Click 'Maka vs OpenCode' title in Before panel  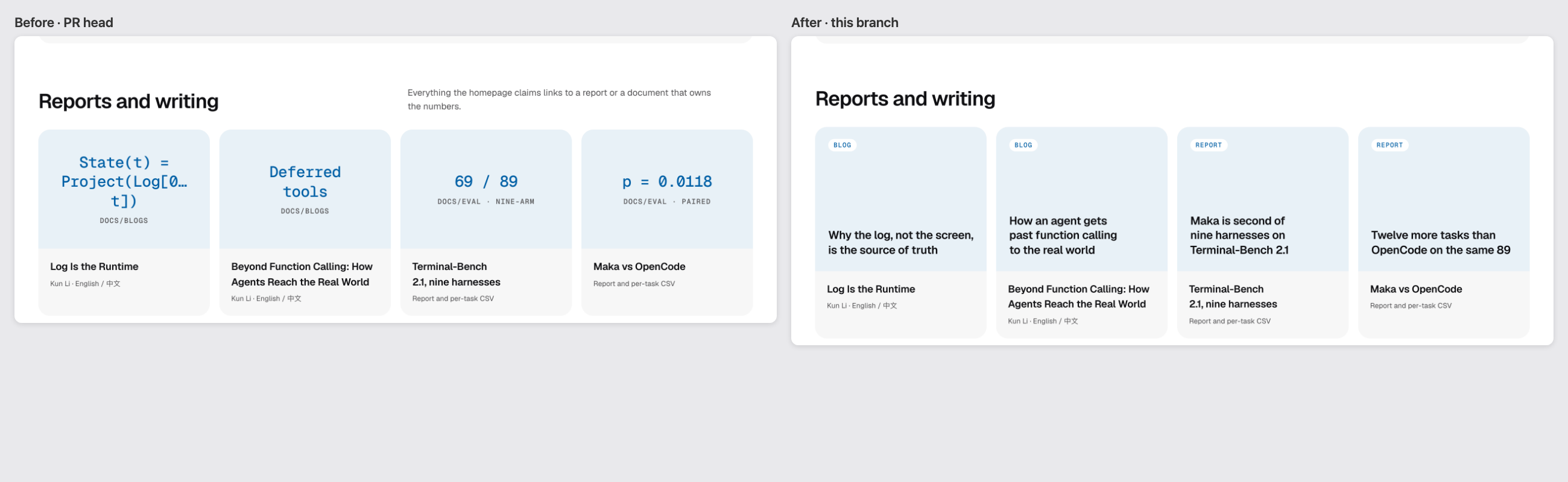(x=639, y=266)
